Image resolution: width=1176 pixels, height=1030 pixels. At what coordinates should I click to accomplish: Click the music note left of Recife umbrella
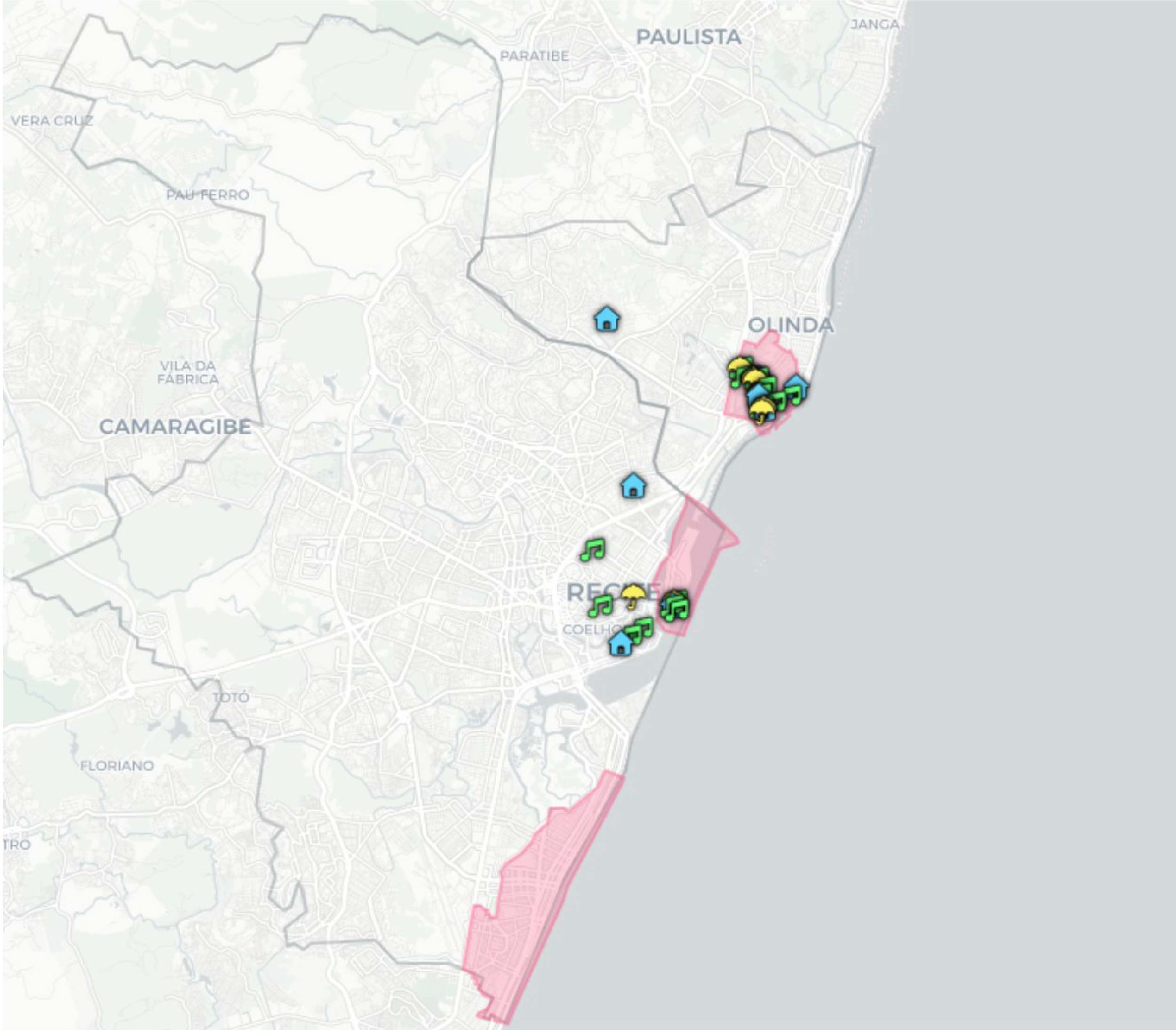[x=602, y=605]
